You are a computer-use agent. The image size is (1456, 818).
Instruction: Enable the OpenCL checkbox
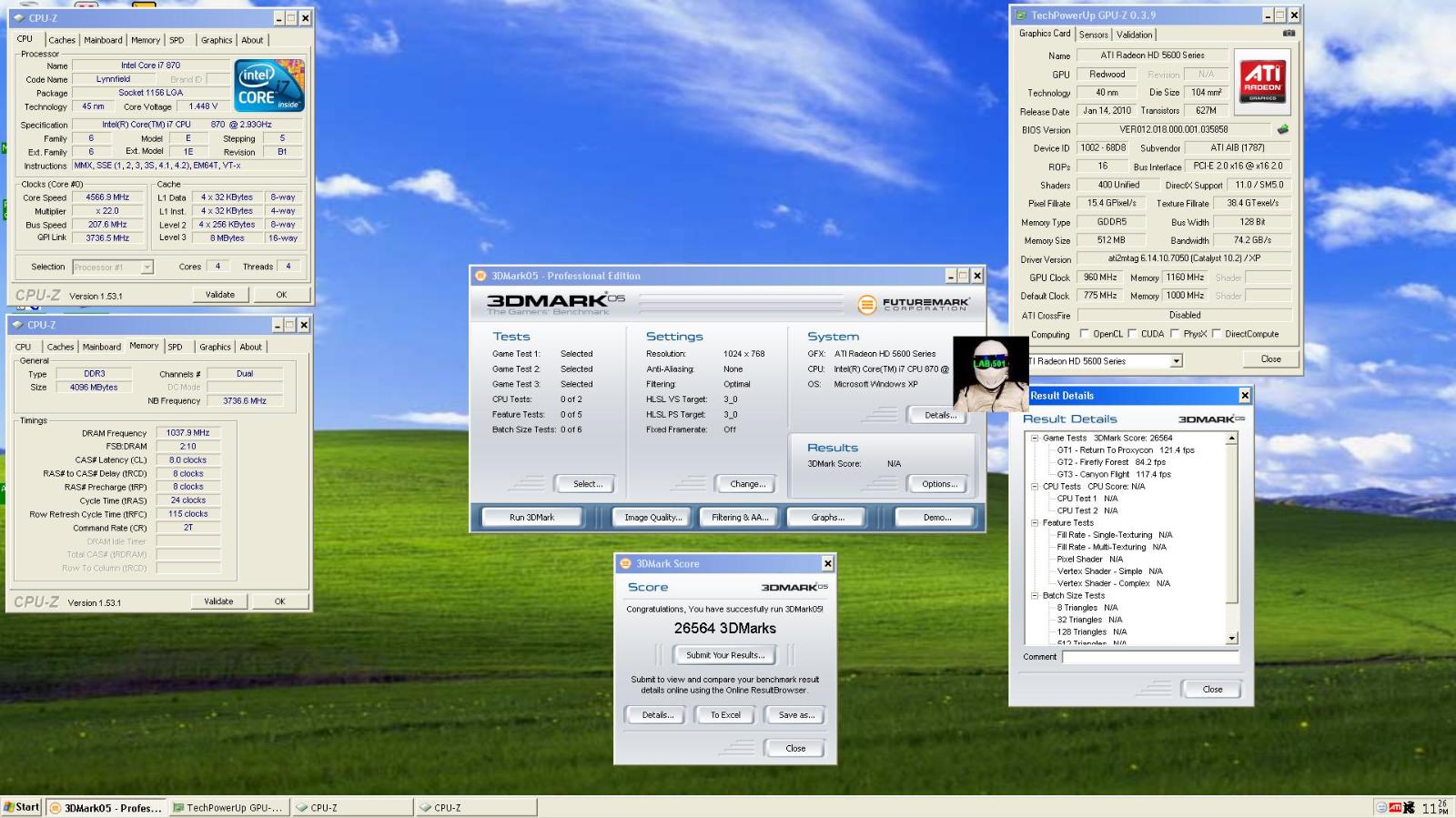pyautogui.click(x=1084, y=334)
